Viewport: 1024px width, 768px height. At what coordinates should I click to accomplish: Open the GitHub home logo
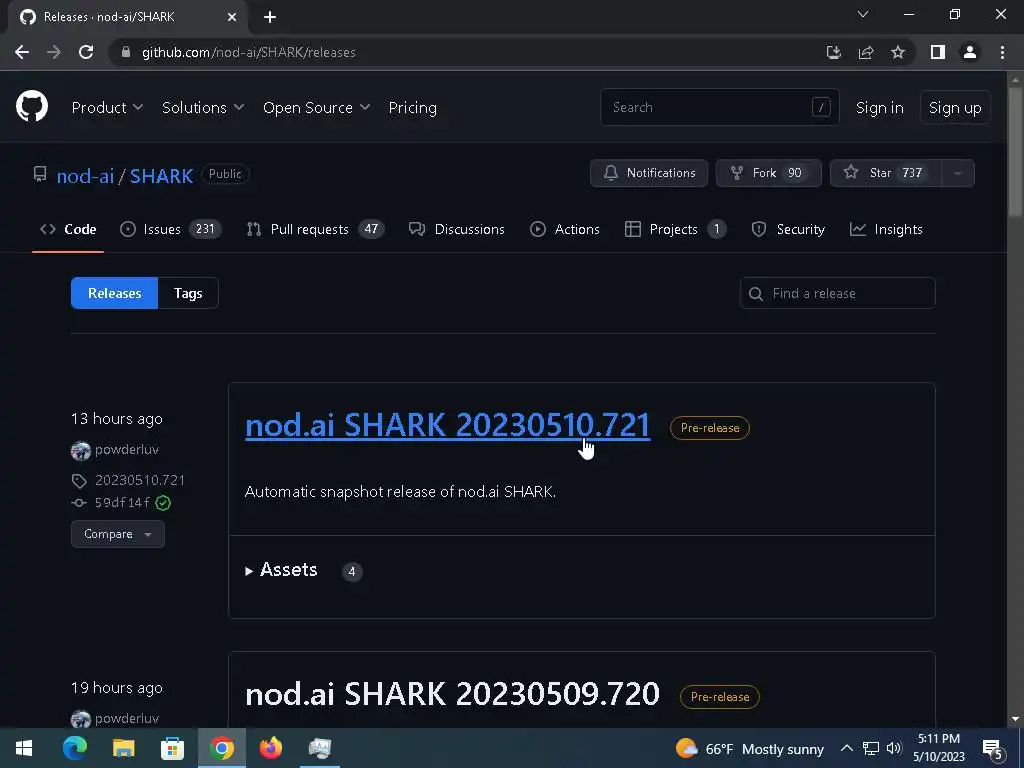tap(32, 106)
